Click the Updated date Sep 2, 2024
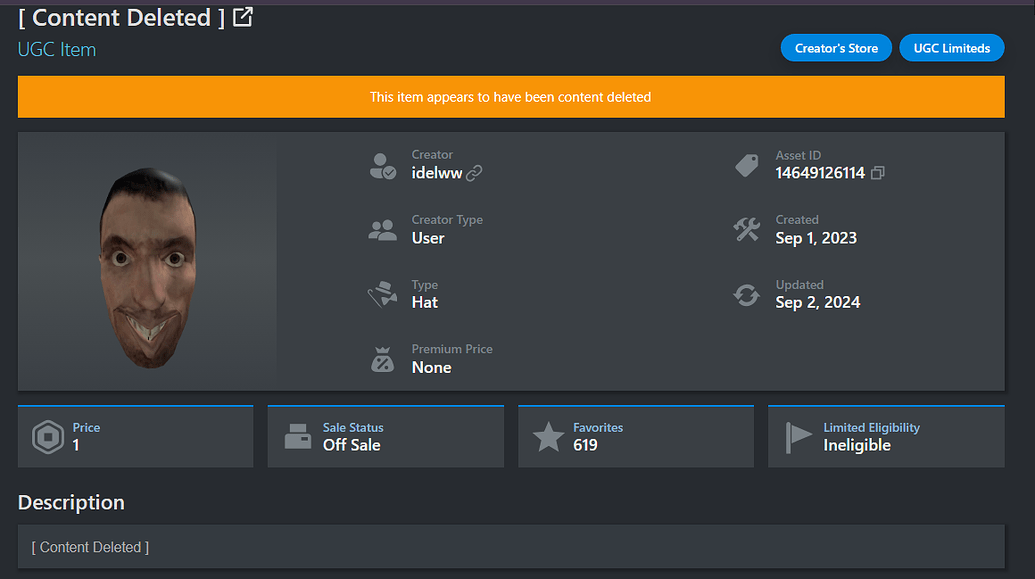The image size is (1035, 579). (x=818, y=302)
